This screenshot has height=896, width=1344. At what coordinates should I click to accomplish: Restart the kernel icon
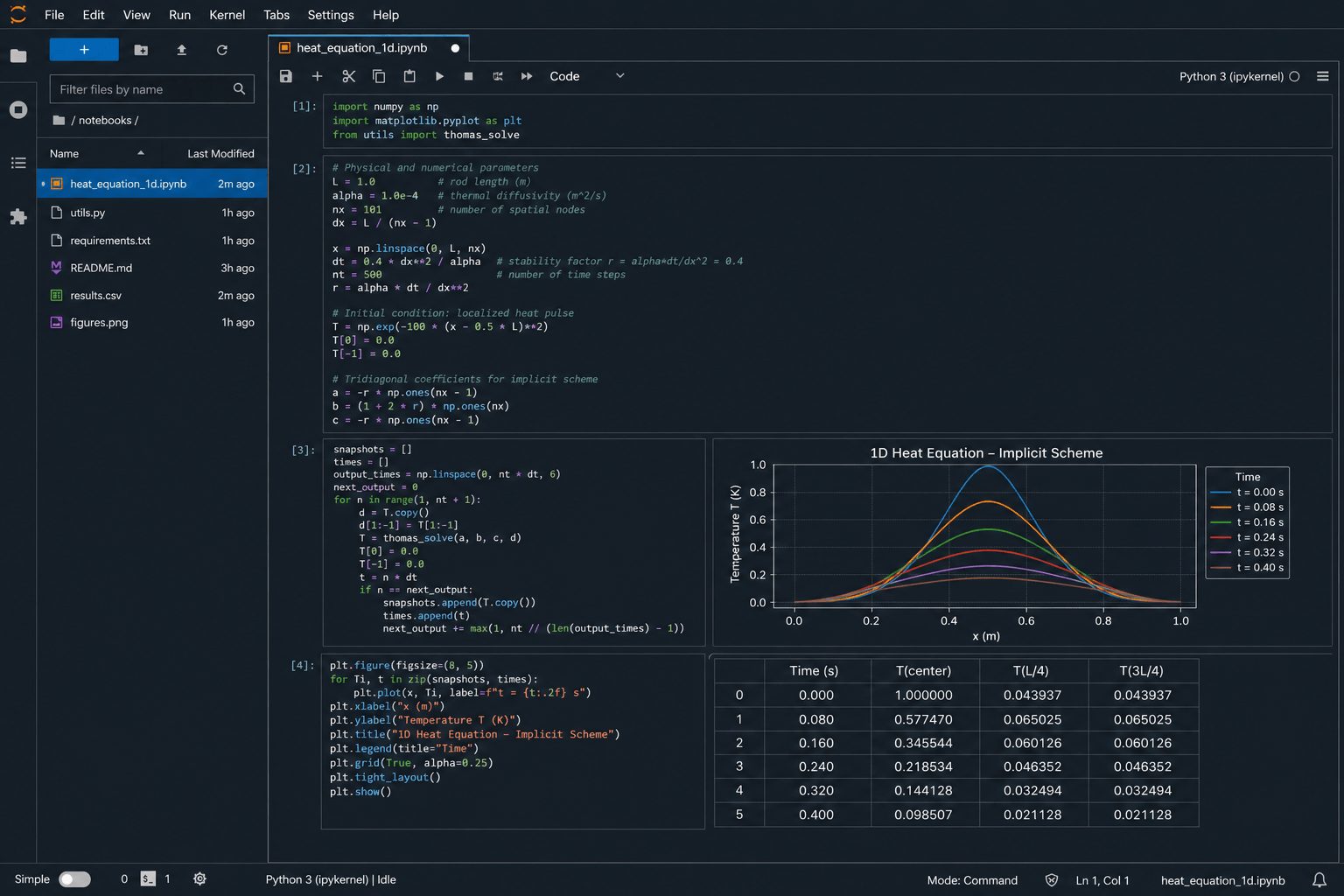pyautogui.click(x=498, y=76)
